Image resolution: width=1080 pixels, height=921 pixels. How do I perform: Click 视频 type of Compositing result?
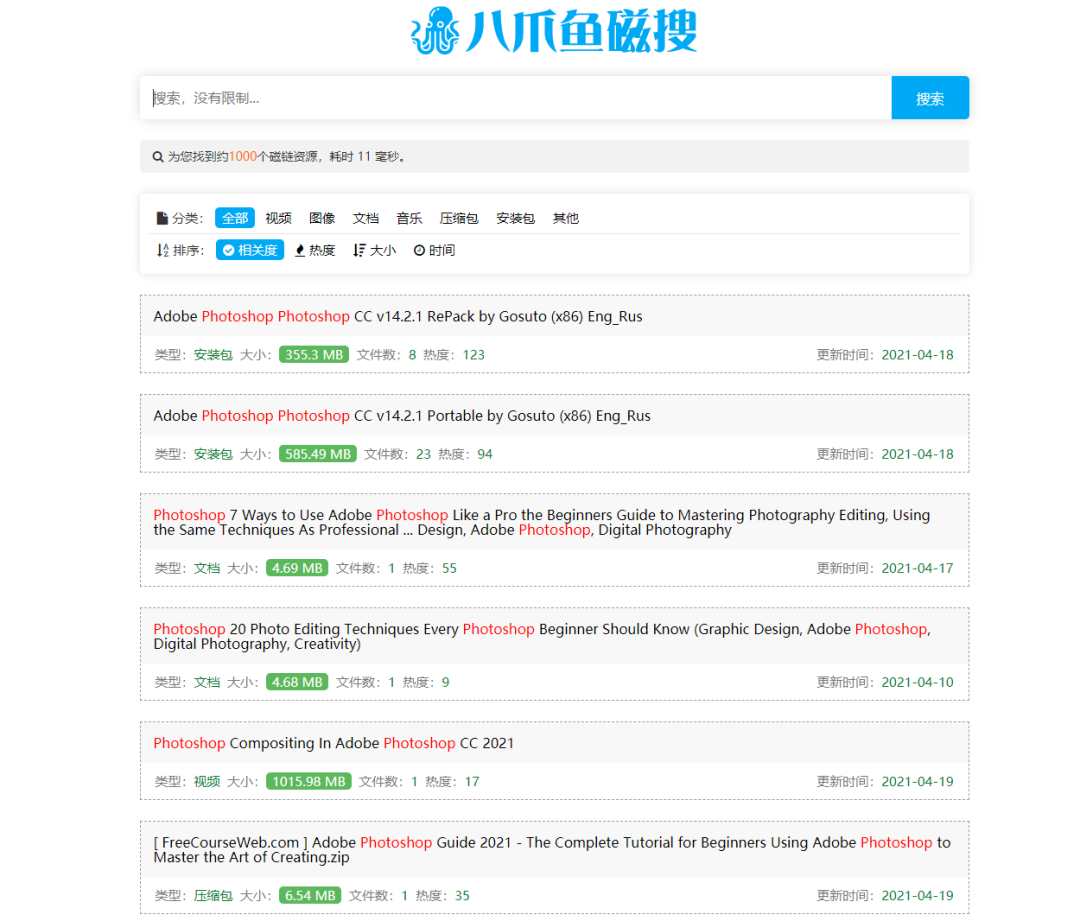(207, 781)
